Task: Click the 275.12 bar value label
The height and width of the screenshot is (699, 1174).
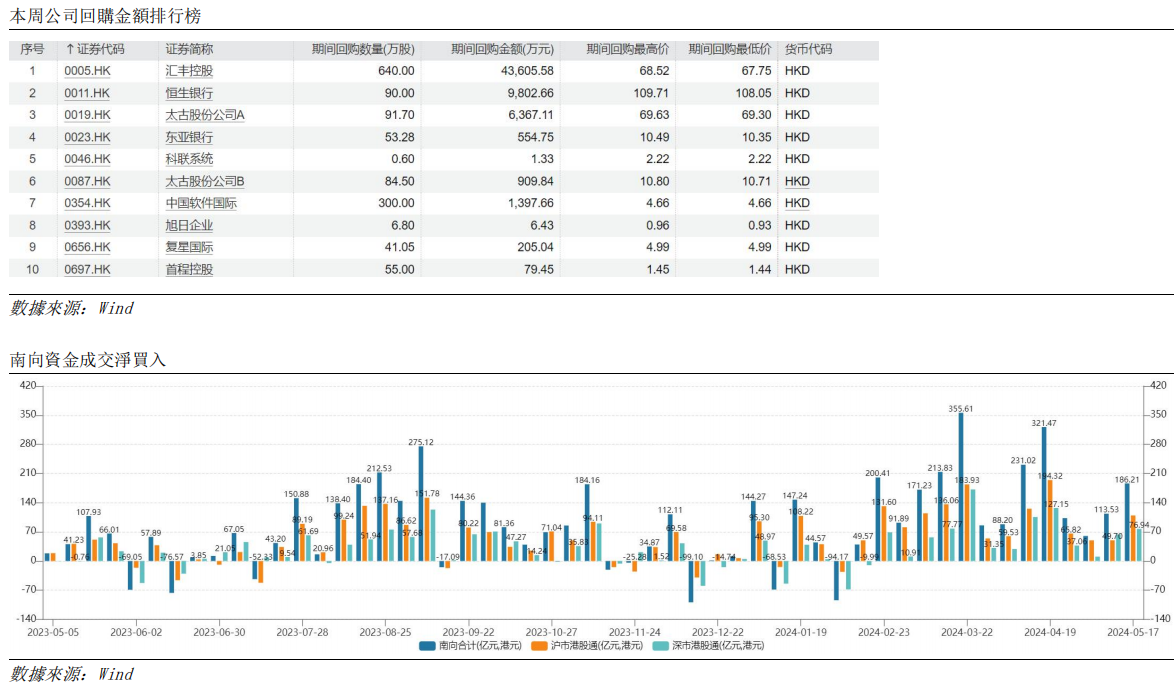Action: (421, 443)
